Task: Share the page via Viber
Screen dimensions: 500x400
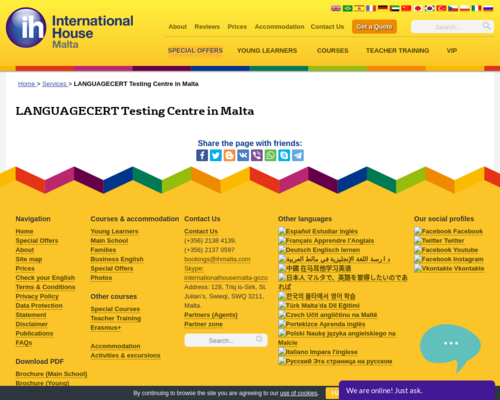Action: pos(257,155)
